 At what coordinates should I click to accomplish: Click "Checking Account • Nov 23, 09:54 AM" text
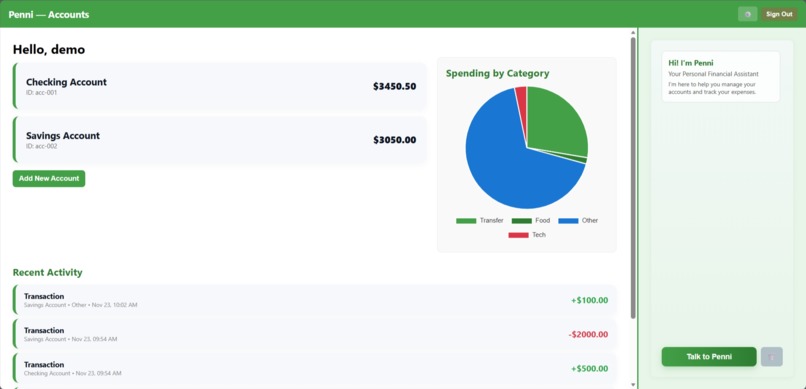[x=72, y=374]
